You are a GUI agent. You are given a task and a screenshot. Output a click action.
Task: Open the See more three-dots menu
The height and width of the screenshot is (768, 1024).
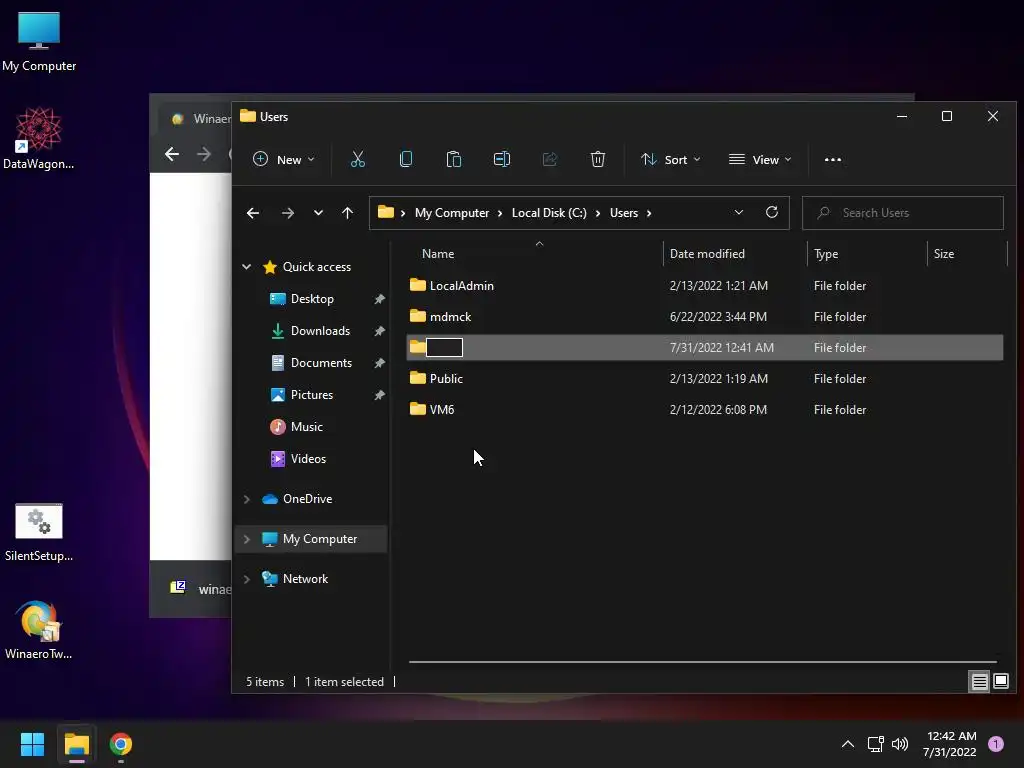pos(833,159)
